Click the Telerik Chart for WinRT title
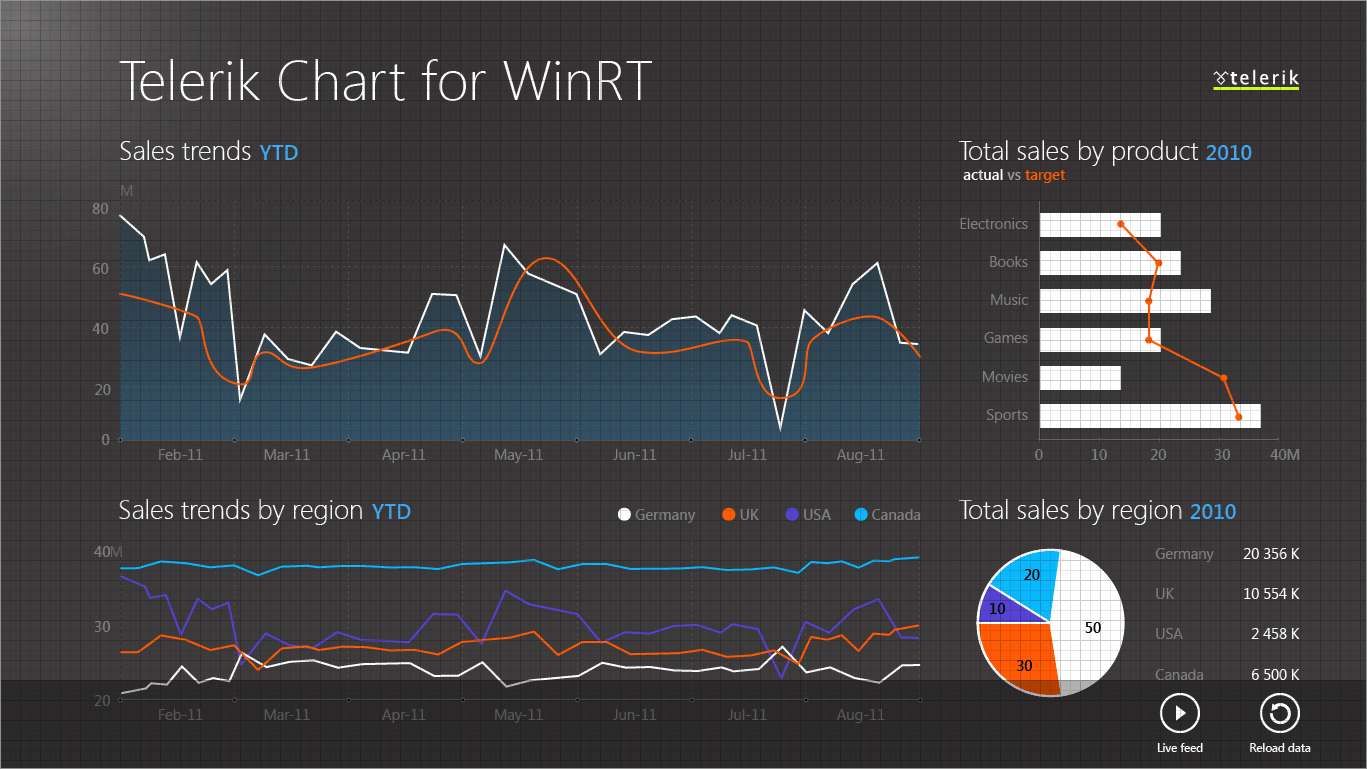This screenshot has height=769, width=1367. click(386, 80)
